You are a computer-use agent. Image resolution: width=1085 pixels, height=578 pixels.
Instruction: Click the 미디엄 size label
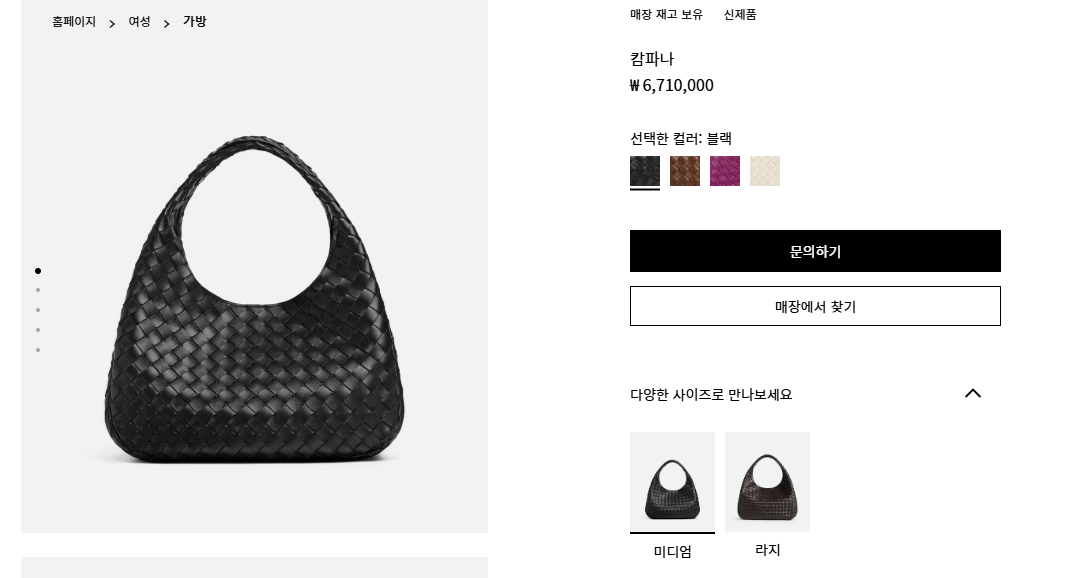point(673,551)
